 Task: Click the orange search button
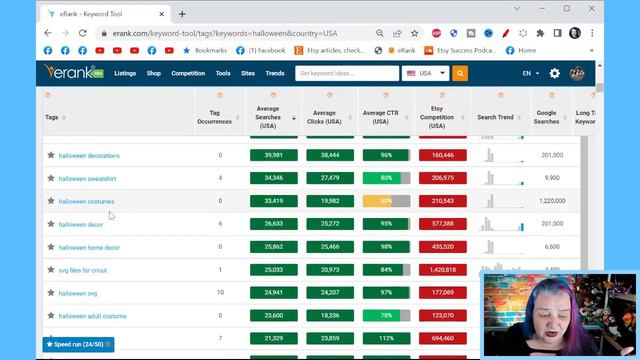tap(460, 73)
